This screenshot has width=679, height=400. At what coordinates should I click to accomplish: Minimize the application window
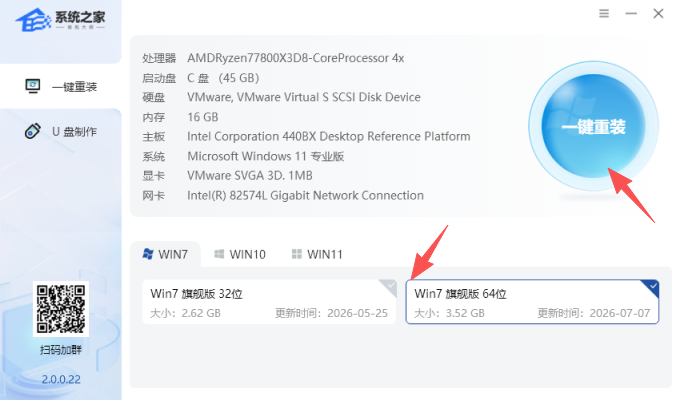point(631,14)
